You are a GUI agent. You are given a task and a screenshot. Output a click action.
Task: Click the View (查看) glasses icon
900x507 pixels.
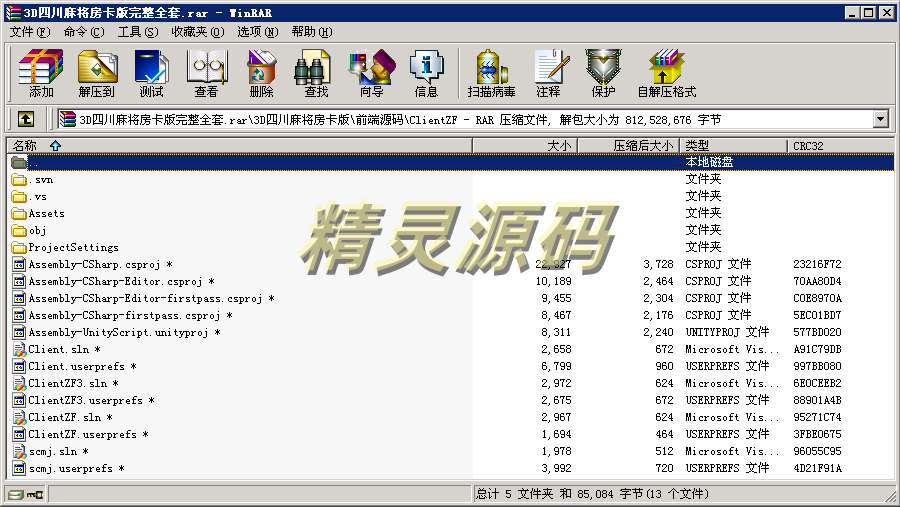[x=207, y=73]
